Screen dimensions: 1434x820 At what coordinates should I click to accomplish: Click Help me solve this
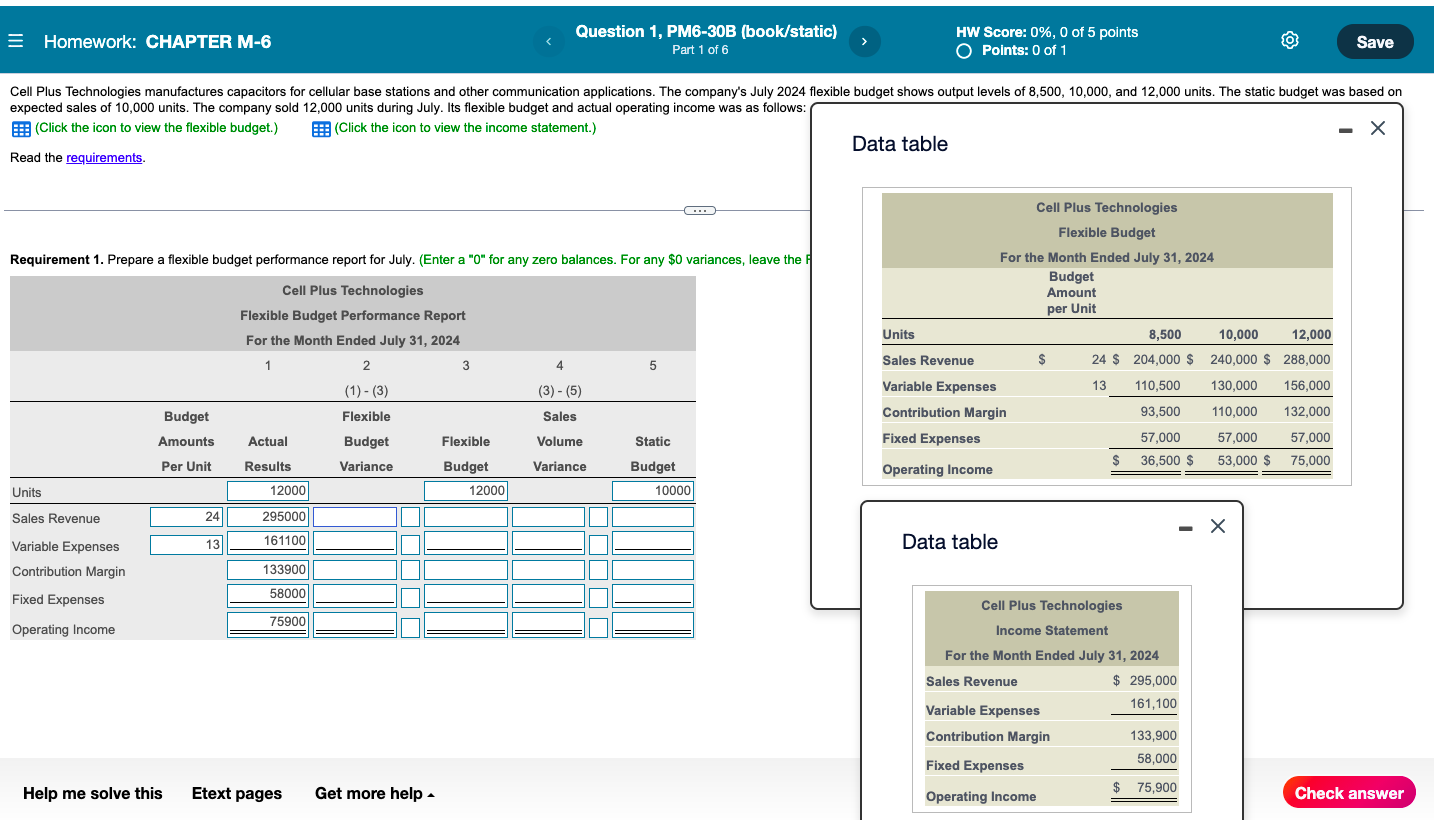click(92, 793)
